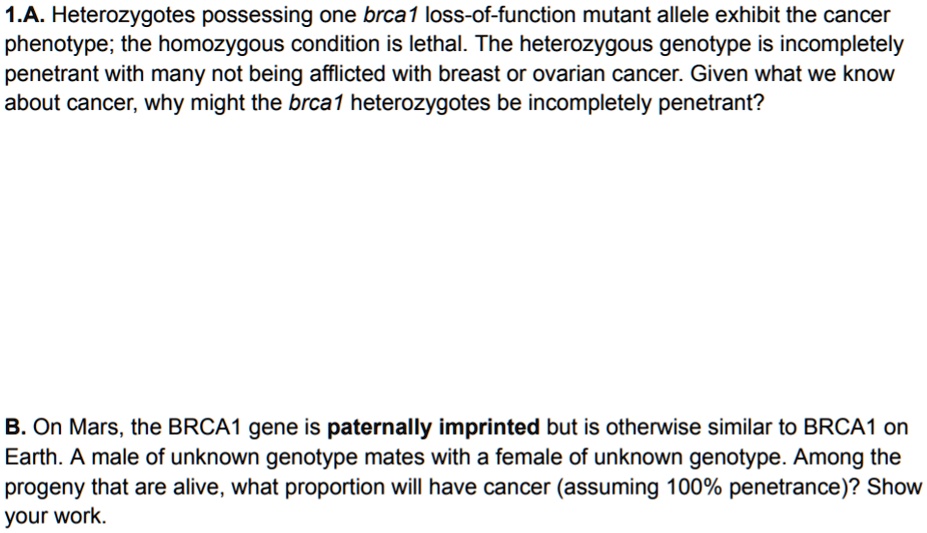Click the italic "brca1" before "heterozygotes" in line four
927x533 pixels.
coord(316,103)
